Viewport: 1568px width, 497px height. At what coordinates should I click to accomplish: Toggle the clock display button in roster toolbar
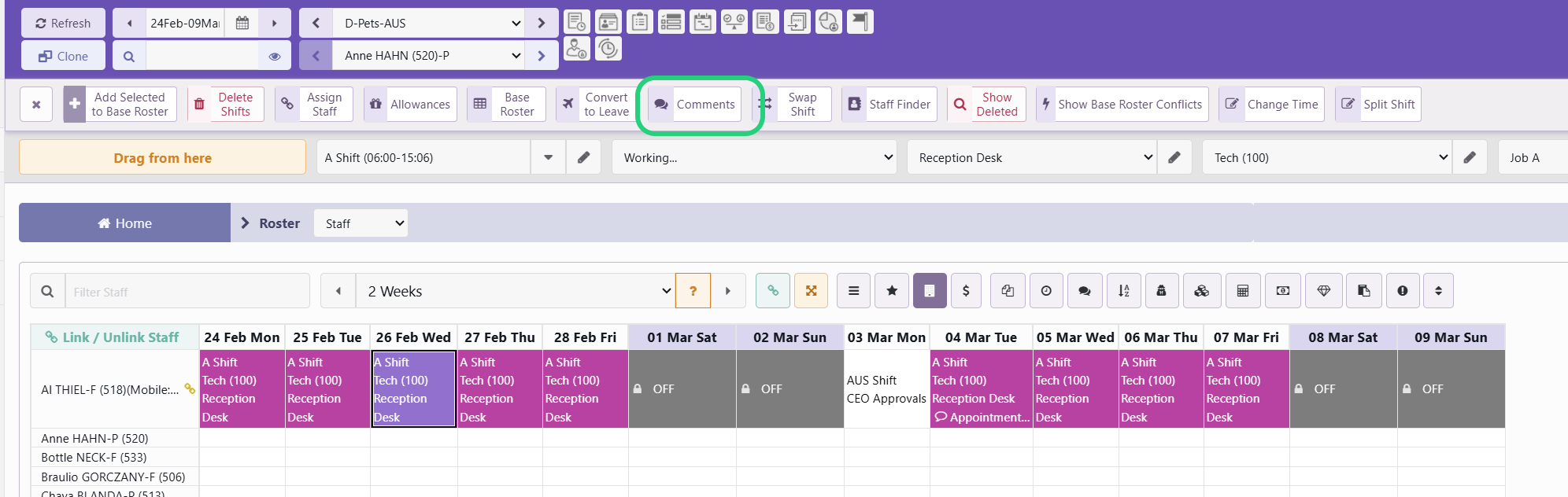[1046, 291]
